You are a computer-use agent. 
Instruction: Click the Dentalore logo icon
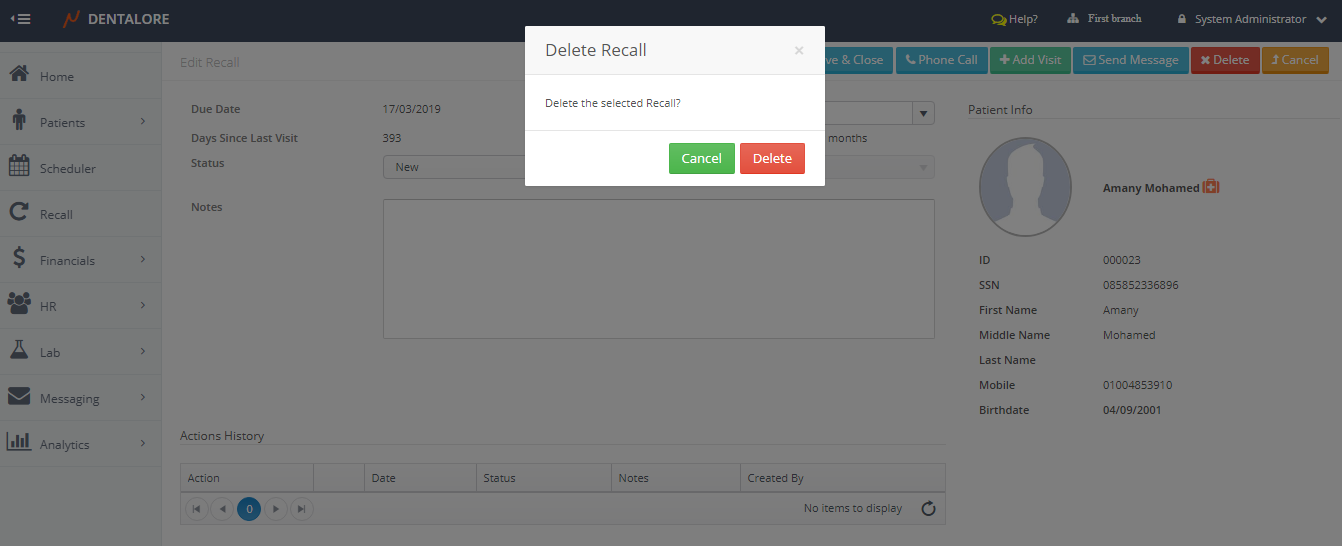coord(71,19)
